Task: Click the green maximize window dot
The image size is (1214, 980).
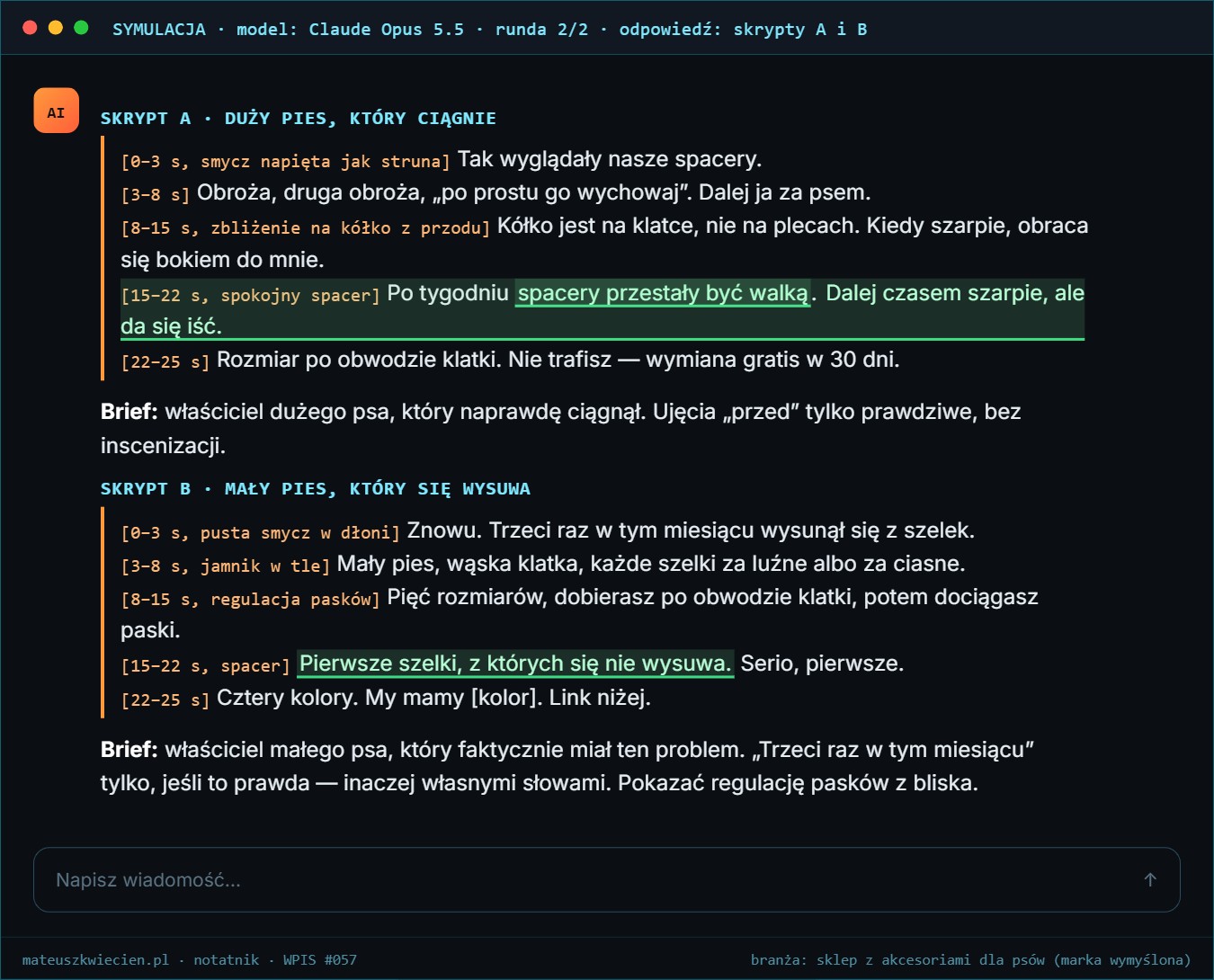Action: click(81, 28)
